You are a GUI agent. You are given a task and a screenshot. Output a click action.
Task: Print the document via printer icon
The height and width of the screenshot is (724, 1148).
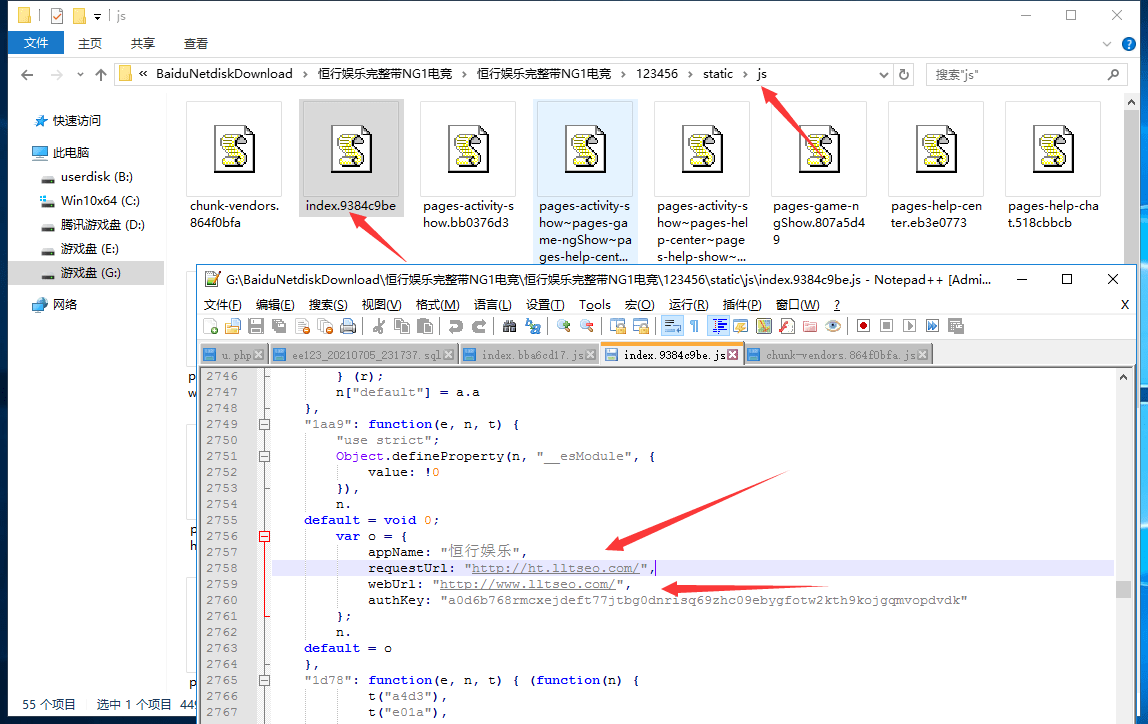348,326
